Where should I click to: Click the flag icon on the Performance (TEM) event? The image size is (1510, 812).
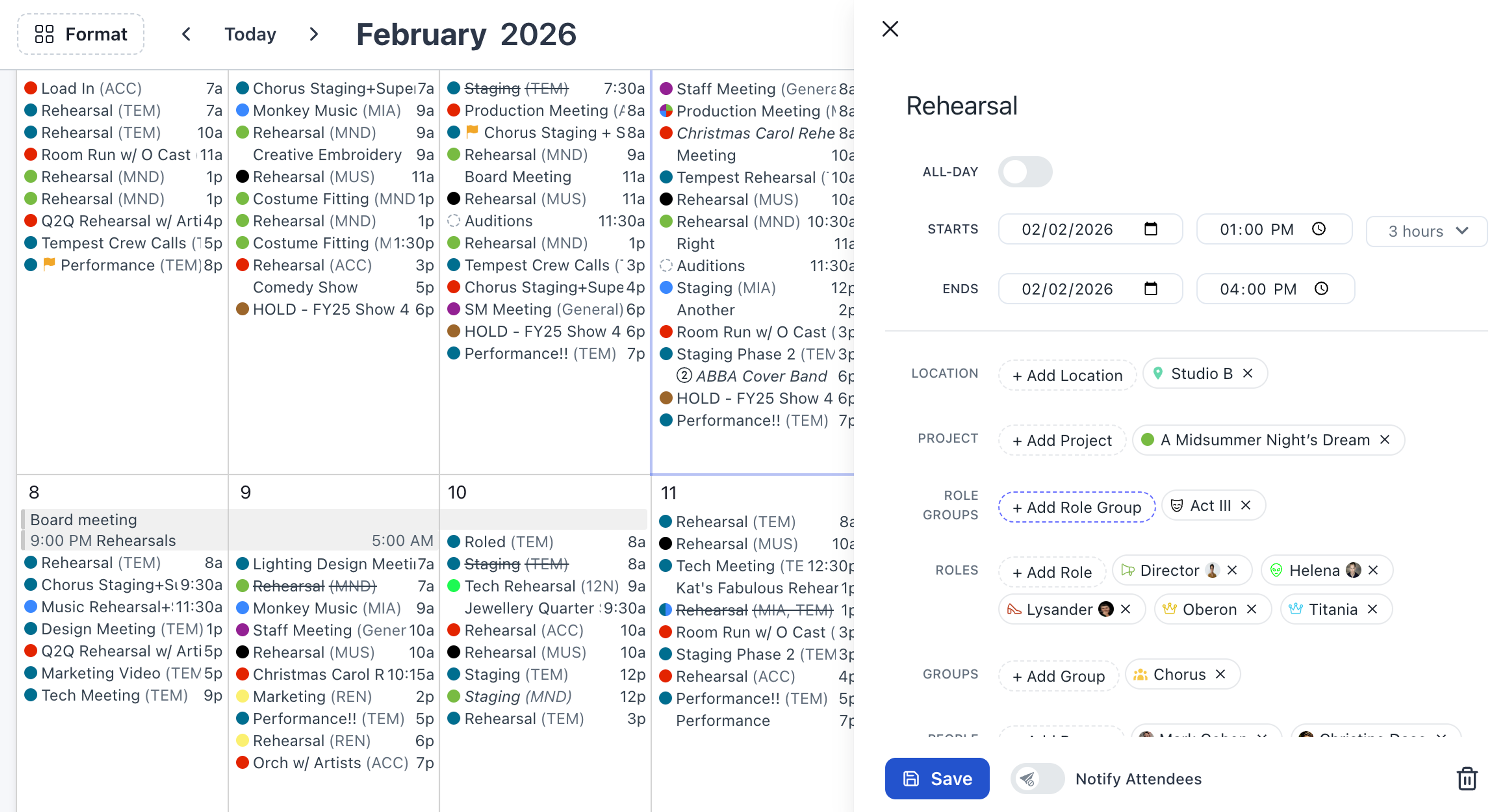click(50, 265)
